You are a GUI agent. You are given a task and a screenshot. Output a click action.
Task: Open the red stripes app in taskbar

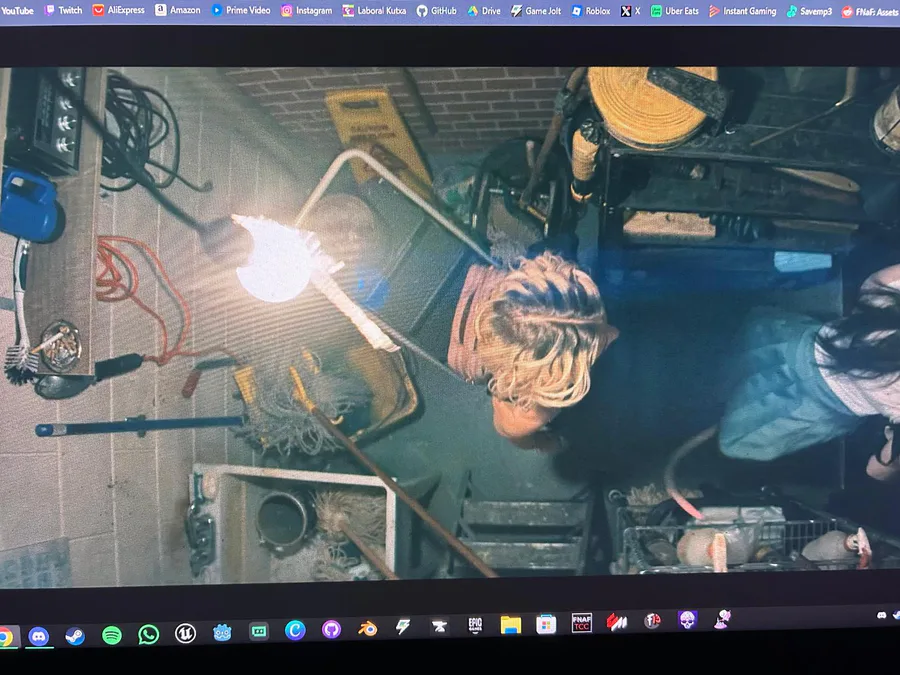pos(616,622)
